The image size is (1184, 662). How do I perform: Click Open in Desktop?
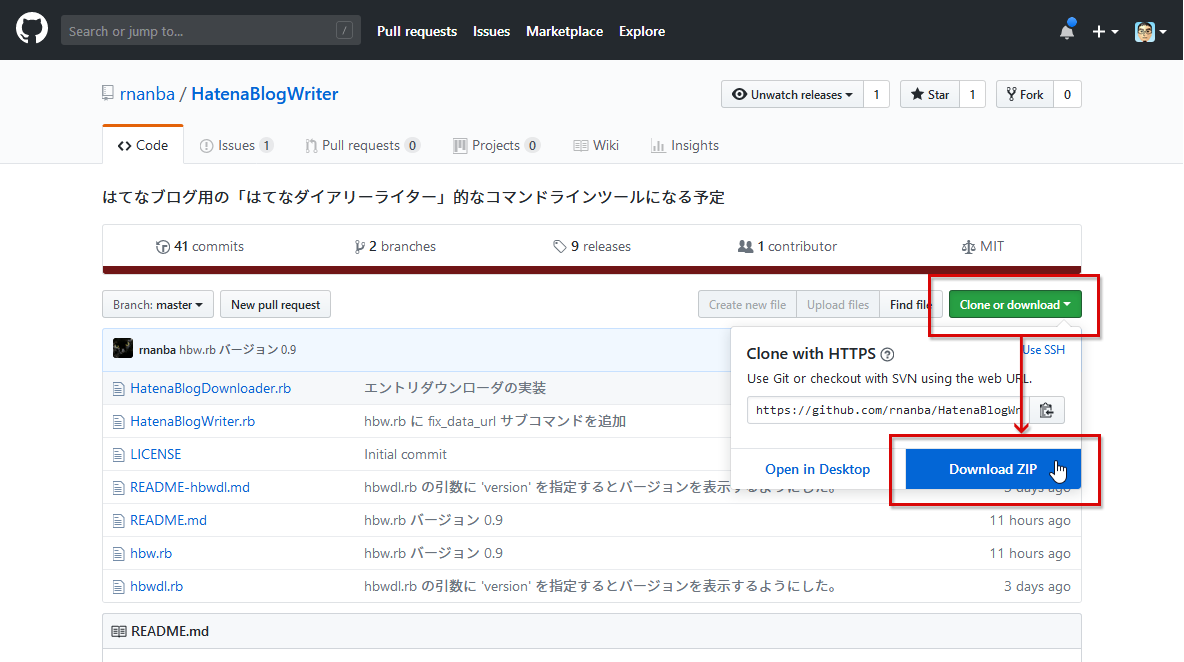pyautogui.click(x=817, y=469)
